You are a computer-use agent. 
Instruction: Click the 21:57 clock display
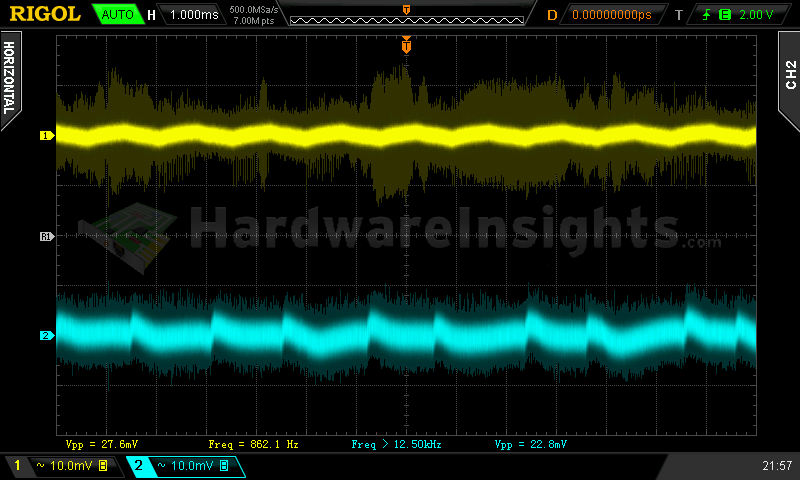pos(776,466)
